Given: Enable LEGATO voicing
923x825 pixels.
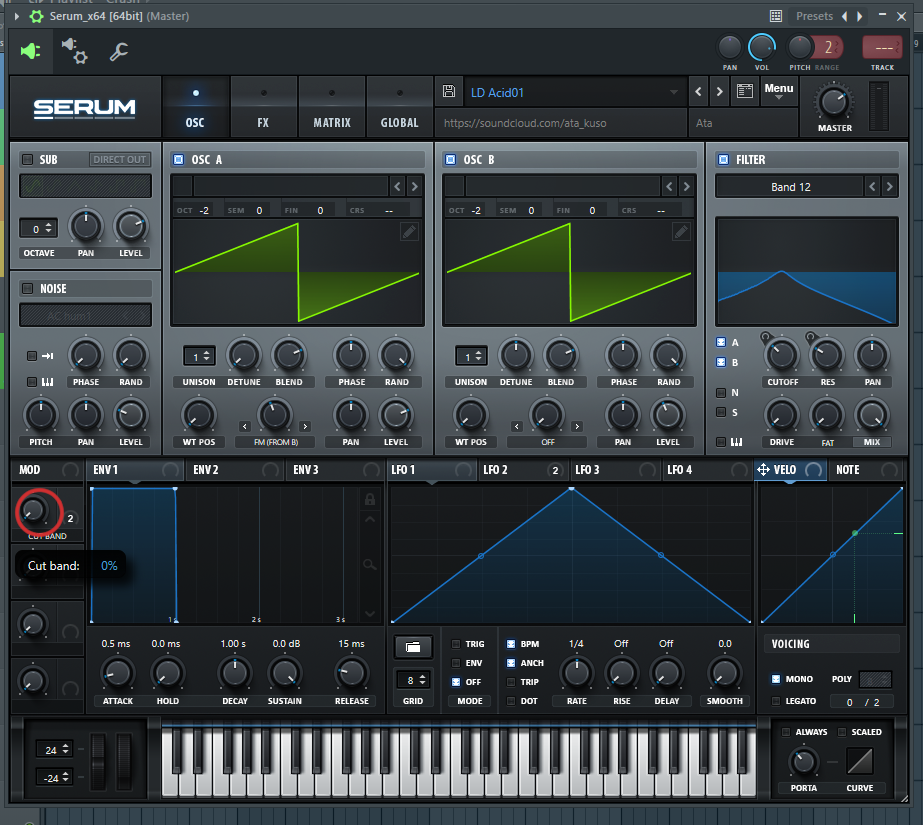Looking at the screenshot, I should click(x=776, y=701).
